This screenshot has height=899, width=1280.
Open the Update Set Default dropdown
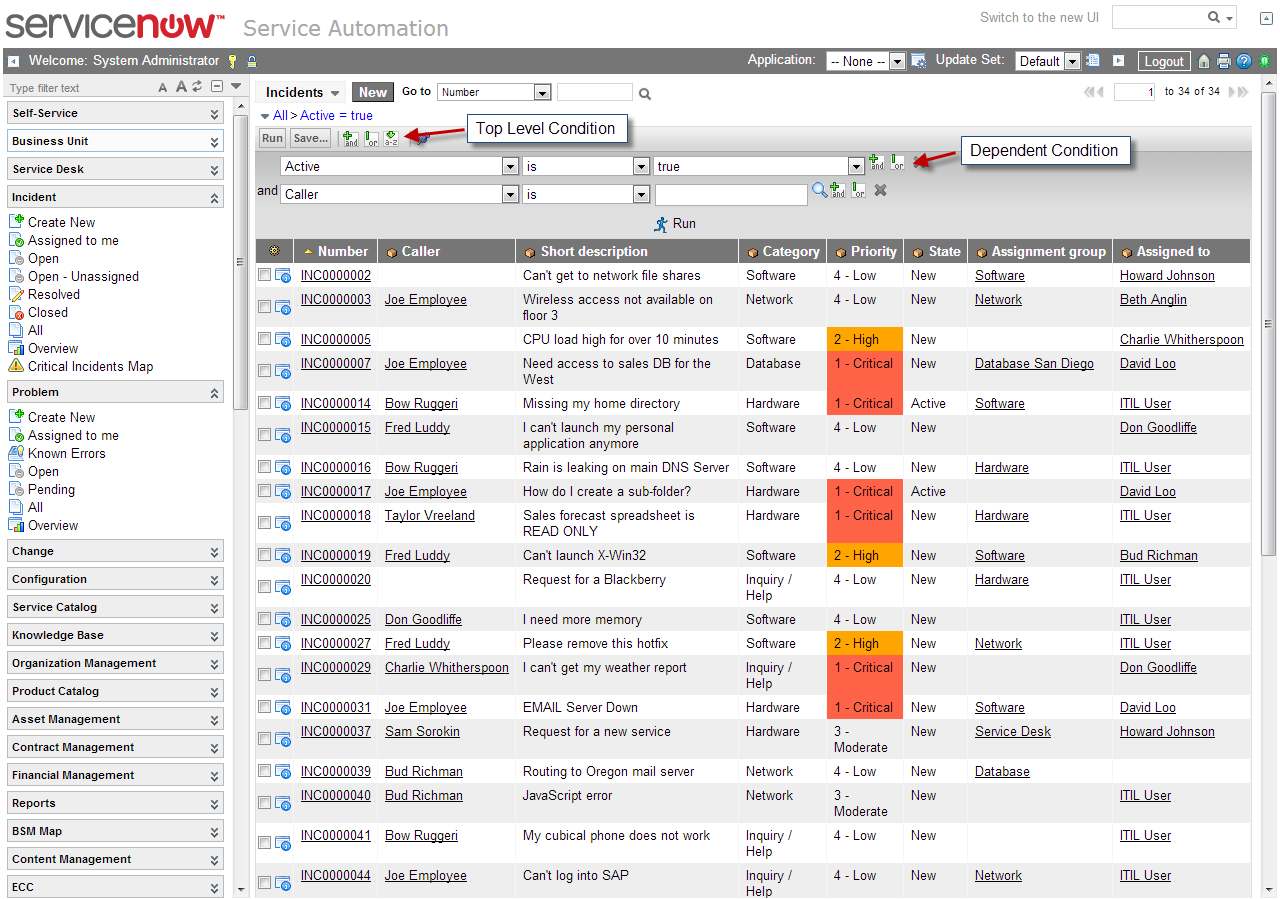coord(1048,61)
